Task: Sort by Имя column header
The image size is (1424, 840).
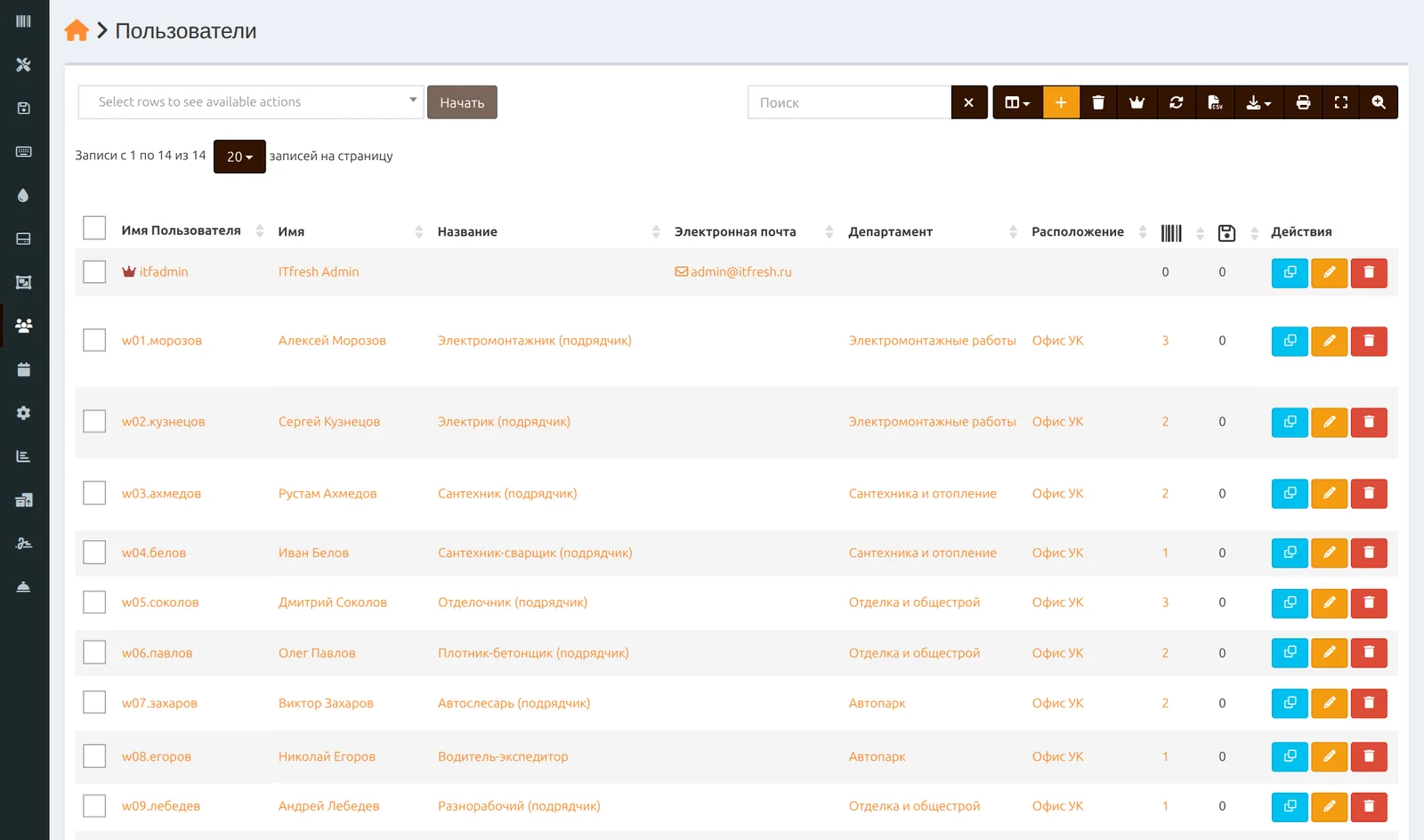Action: (291, 231)
